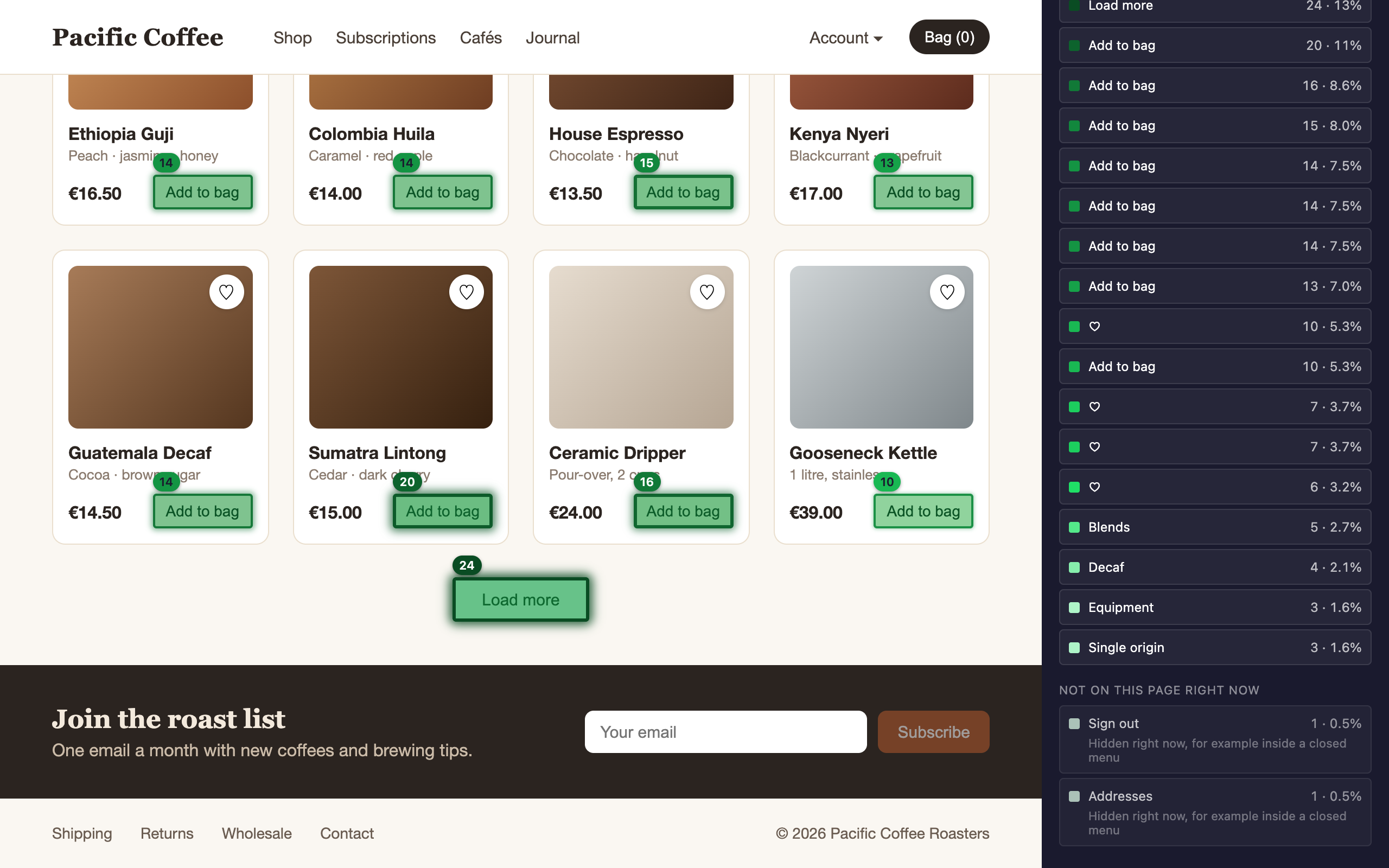Tap the heart icon on Gooseneck Kettle

(x=947, y=292)
